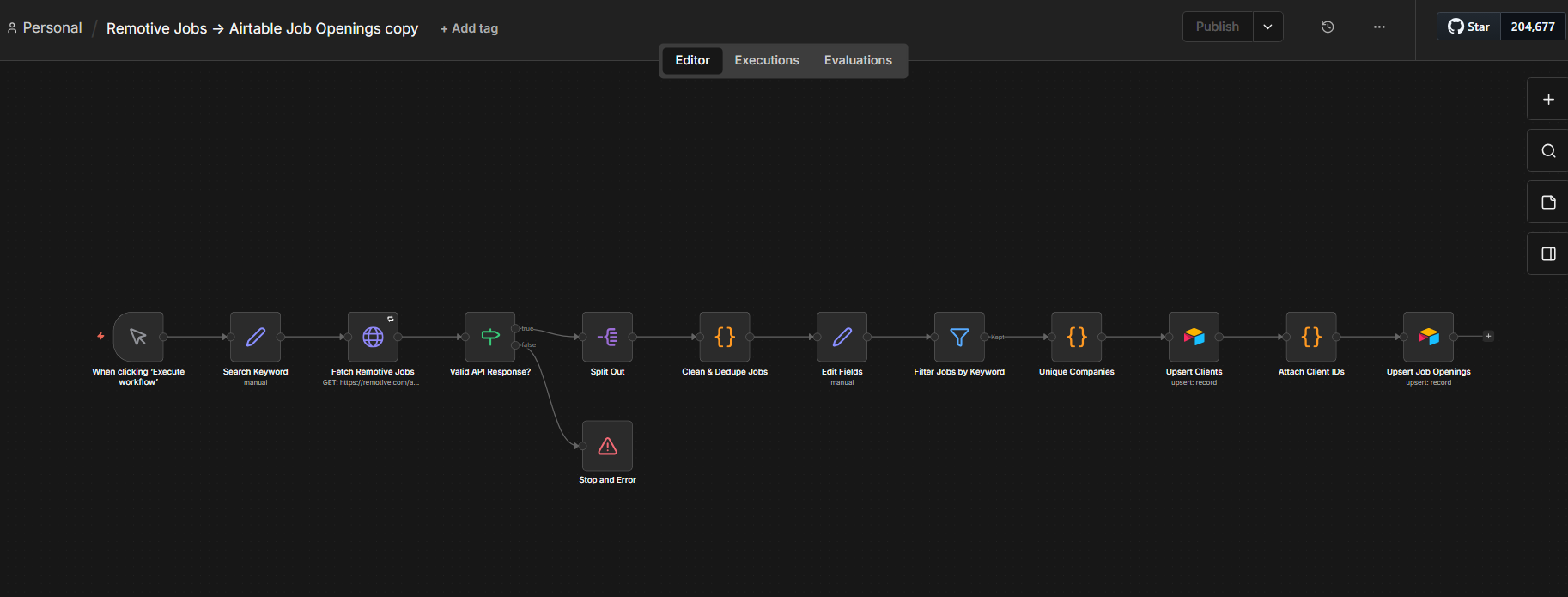Open the Fetch Remotive Jobs globe node
Screen dimensions: 1568x597
pos(373,337)
